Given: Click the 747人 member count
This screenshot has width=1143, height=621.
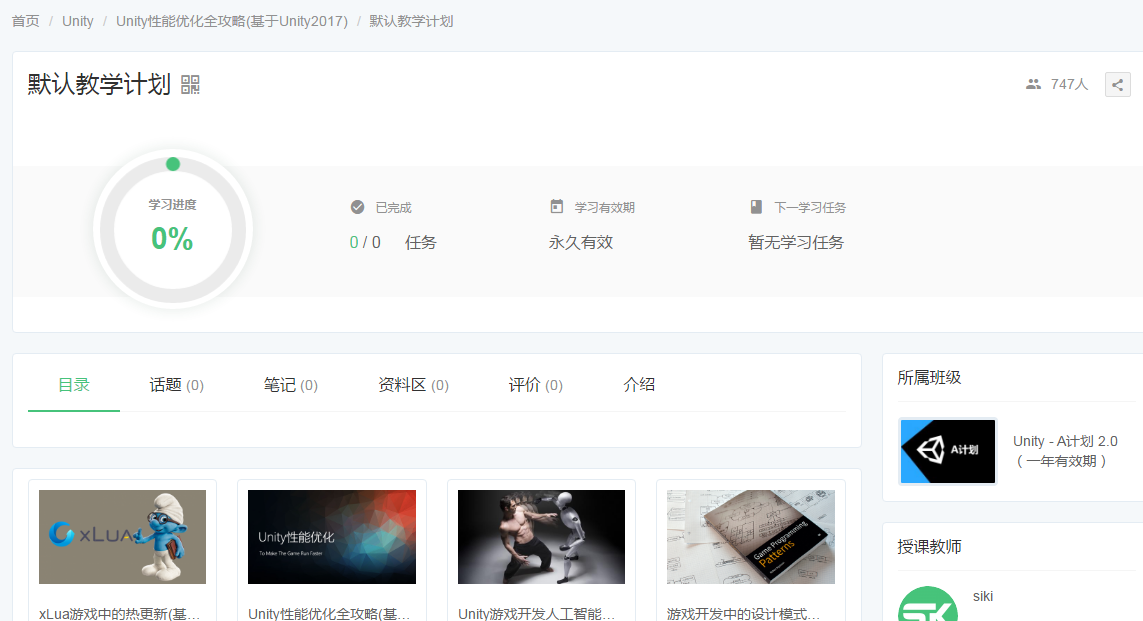Looking at the screenshot, I should (x=1069, y=85).
